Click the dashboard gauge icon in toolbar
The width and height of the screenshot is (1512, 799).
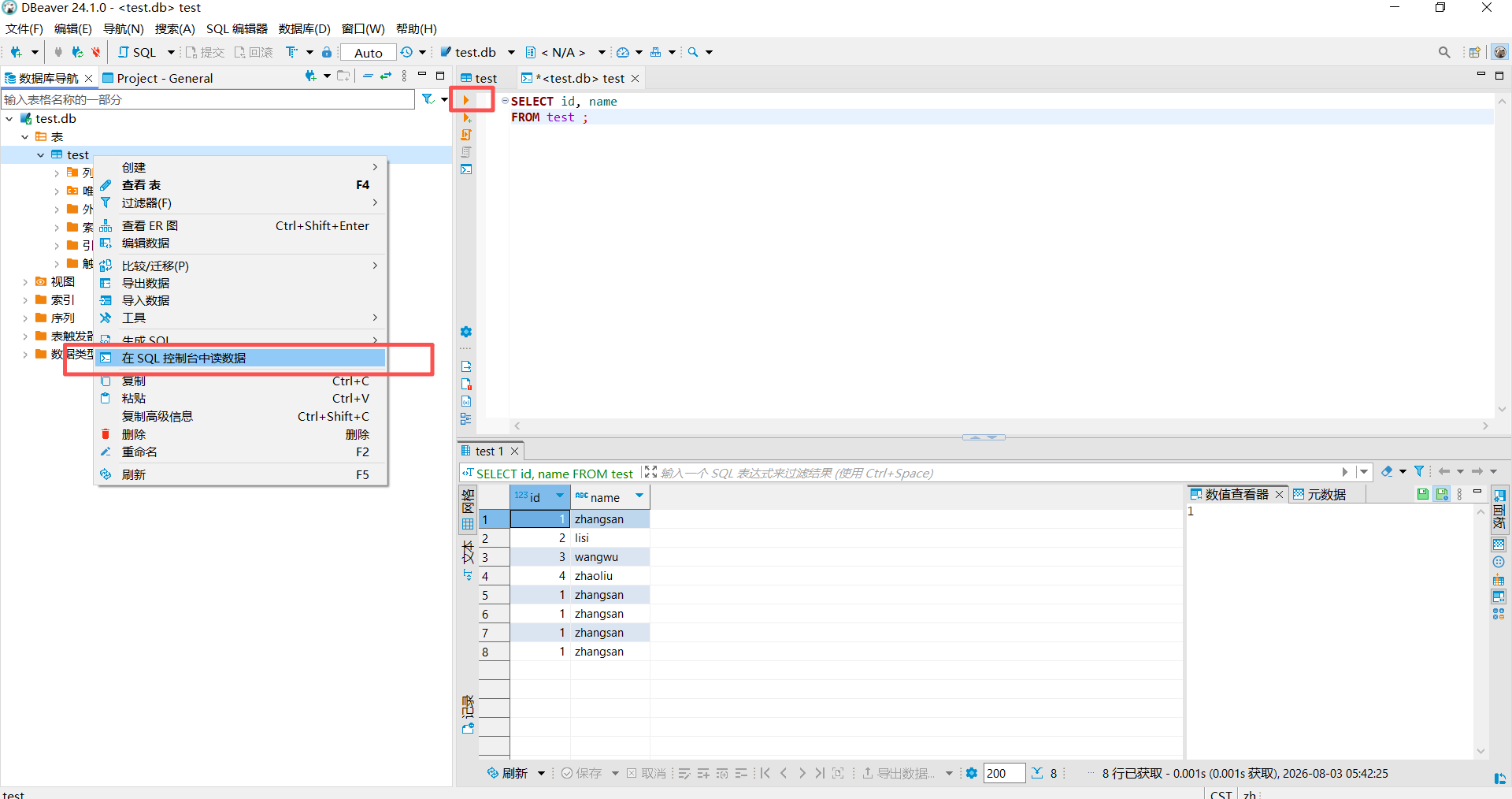point(623,52)
